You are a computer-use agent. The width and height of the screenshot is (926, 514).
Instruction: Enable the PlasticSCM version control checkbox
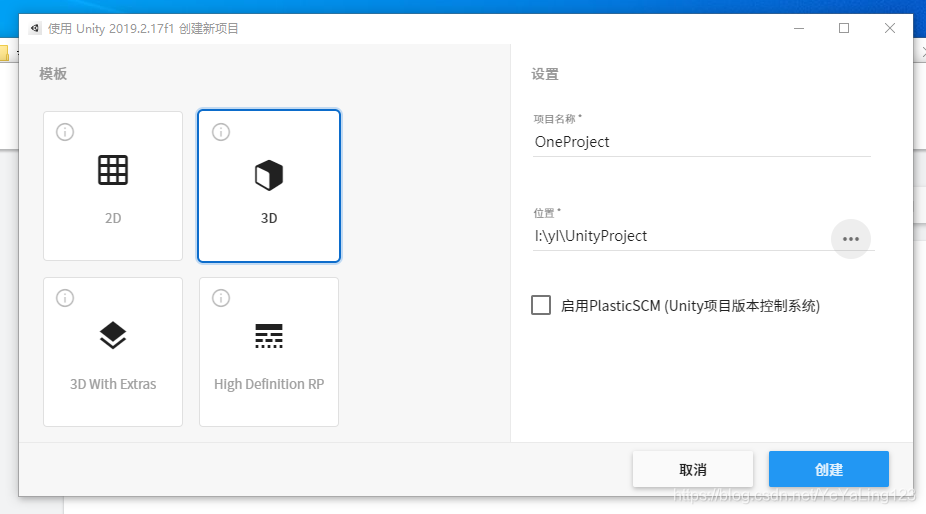coord(541,305)
